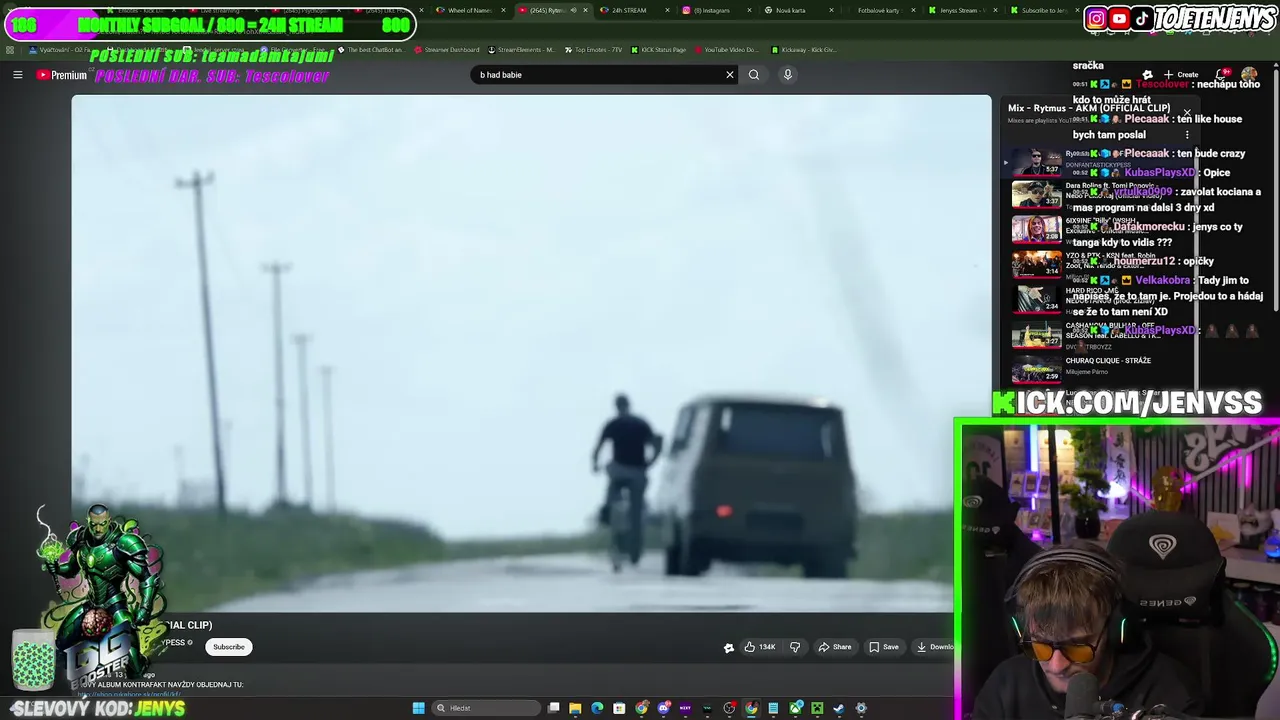Open the Top Emotes - 7TV bookmark
This screenshot has width=1280, height=720.
tap(592, 49)
